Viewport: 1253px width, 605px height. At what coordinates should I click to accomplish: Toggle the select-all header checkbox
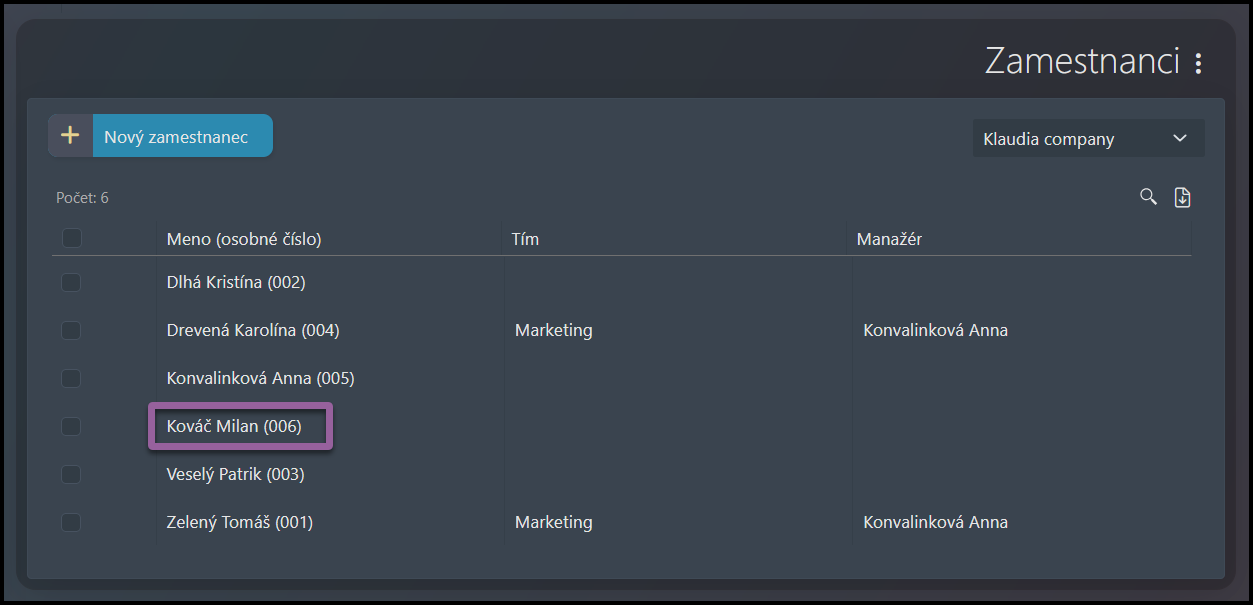[x=71, y=239]
